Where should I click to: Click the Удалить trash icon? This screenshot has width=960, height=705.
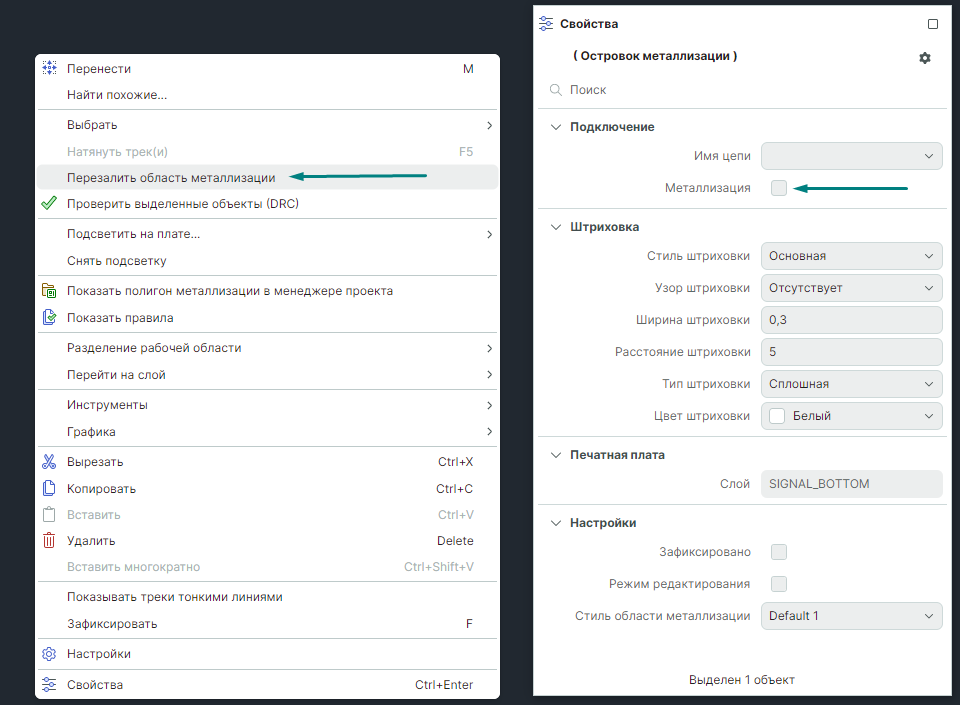coord(49,541)
